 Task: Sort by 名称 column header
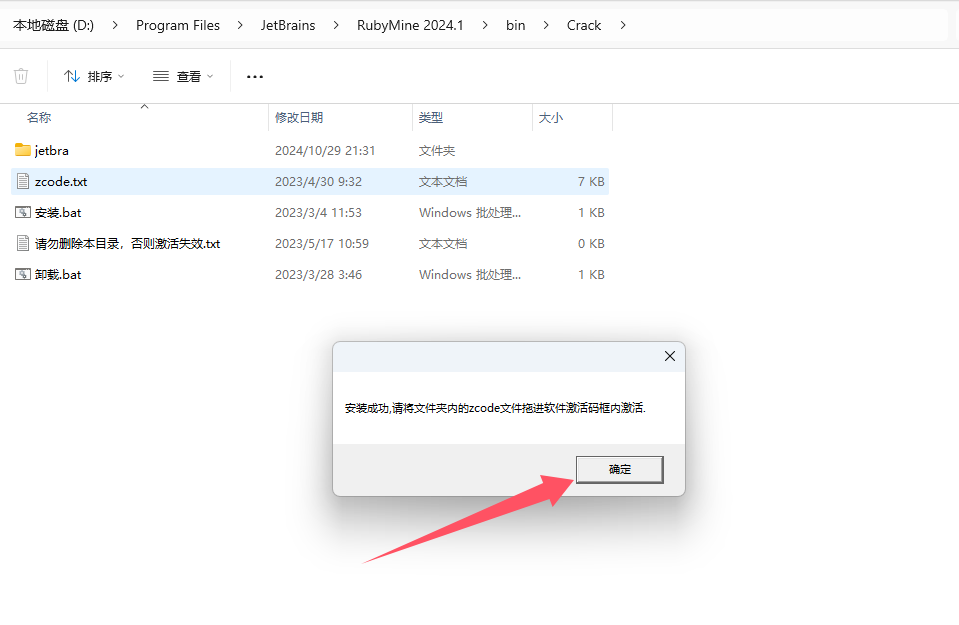[39, 117]
